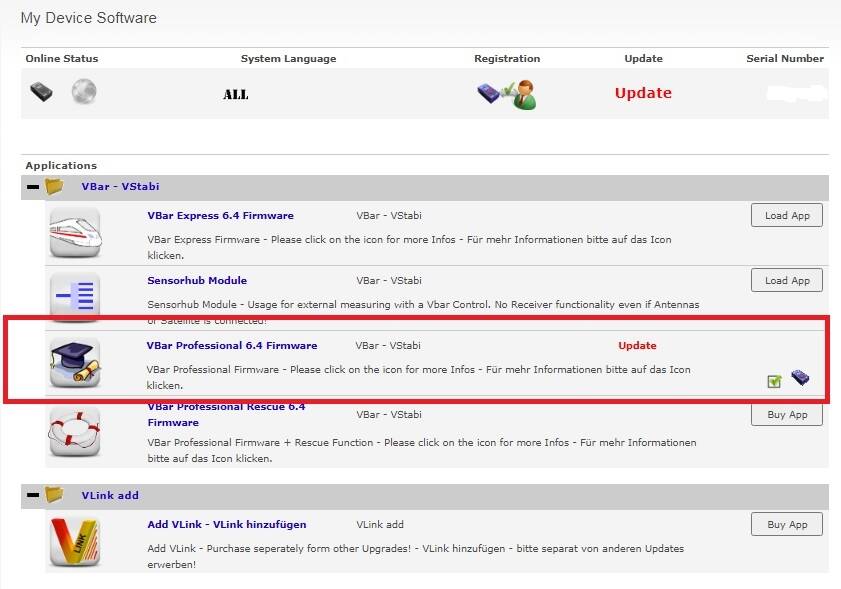Collapse the VBar - VStabi group

[x=33, y=187]
